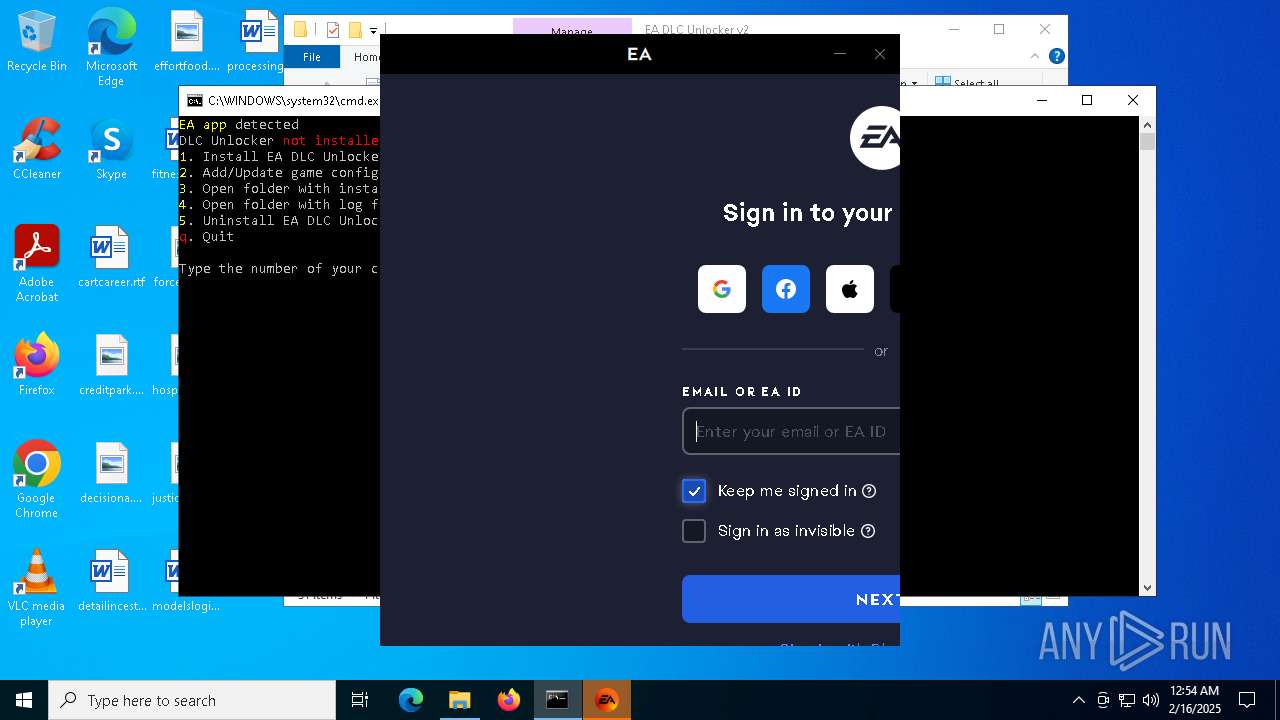Switch to EA app on taskbar
1280x720 pixels.
606,700
